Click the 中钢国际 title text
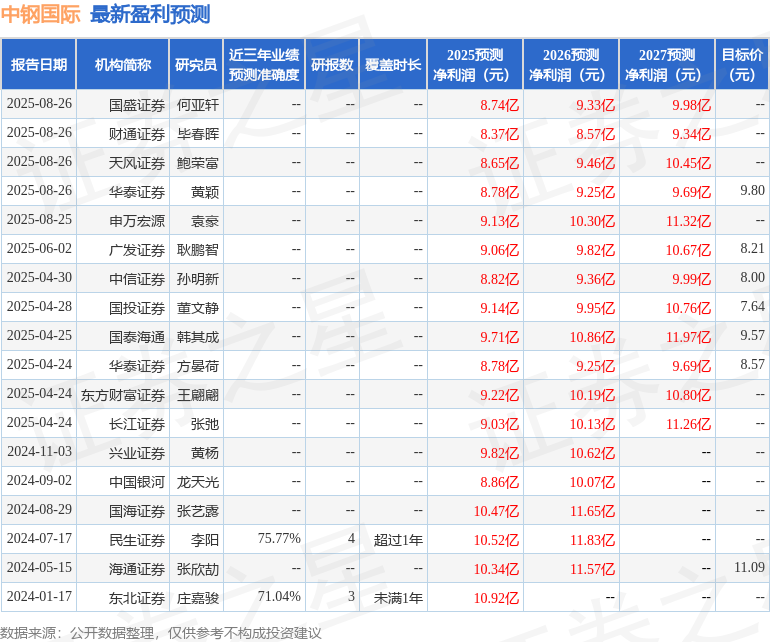The width and height of the screenshot is (770, 642). coord(40,14)
